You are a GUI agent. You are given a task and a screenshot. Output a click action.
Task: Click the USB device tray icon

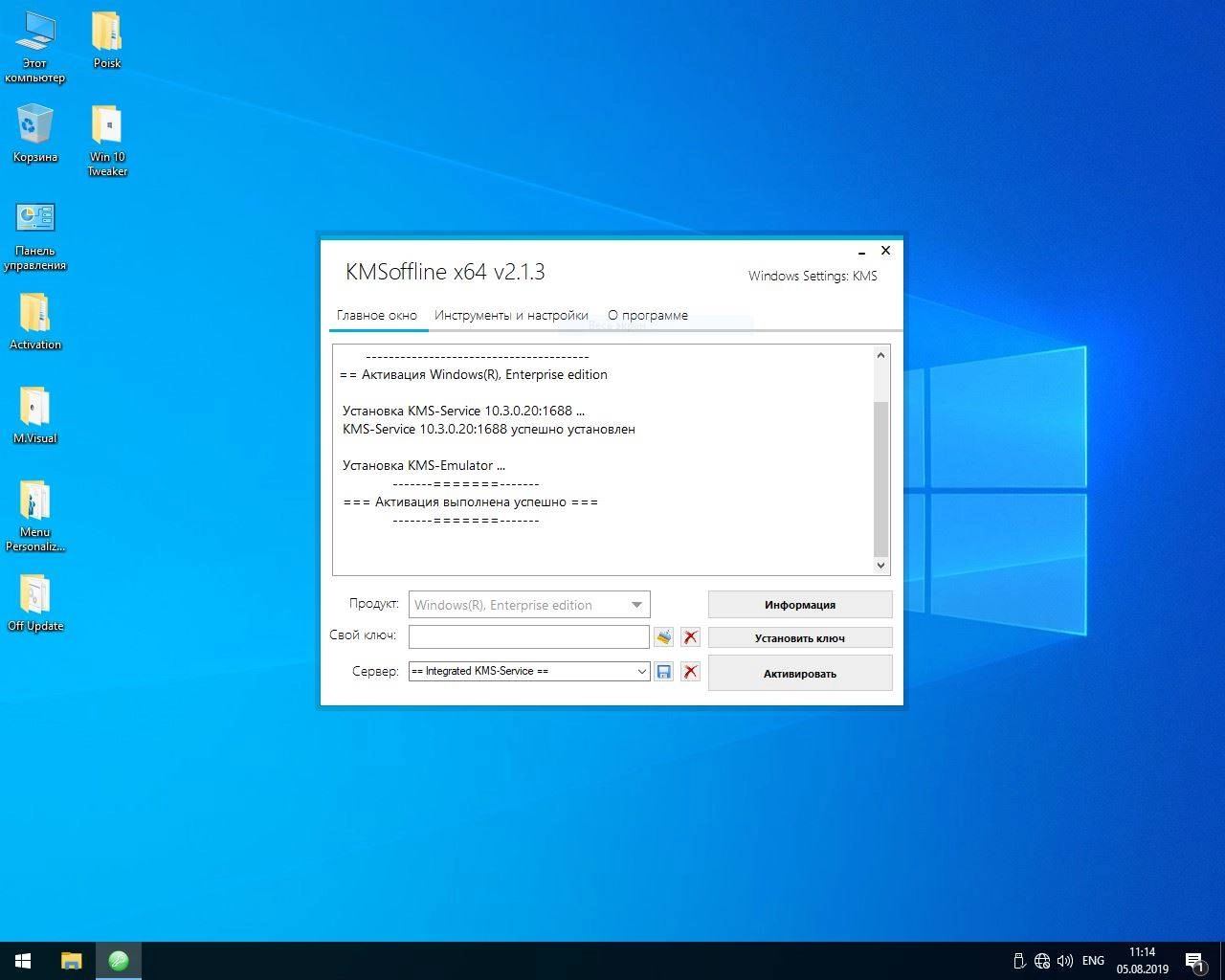click(1020, 961)
